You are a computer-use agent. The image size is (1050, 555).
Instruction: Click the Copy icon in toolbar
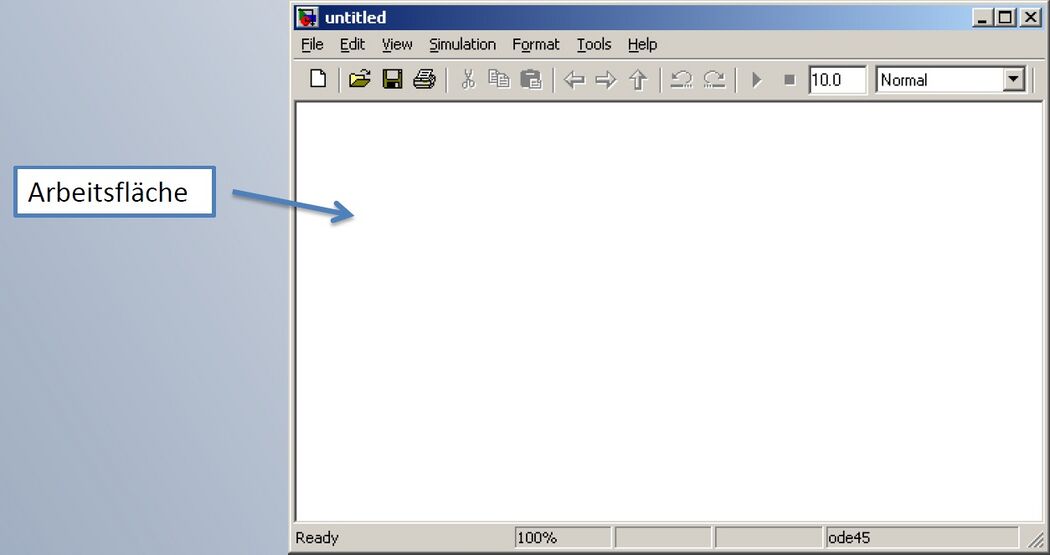click(499, 80)
